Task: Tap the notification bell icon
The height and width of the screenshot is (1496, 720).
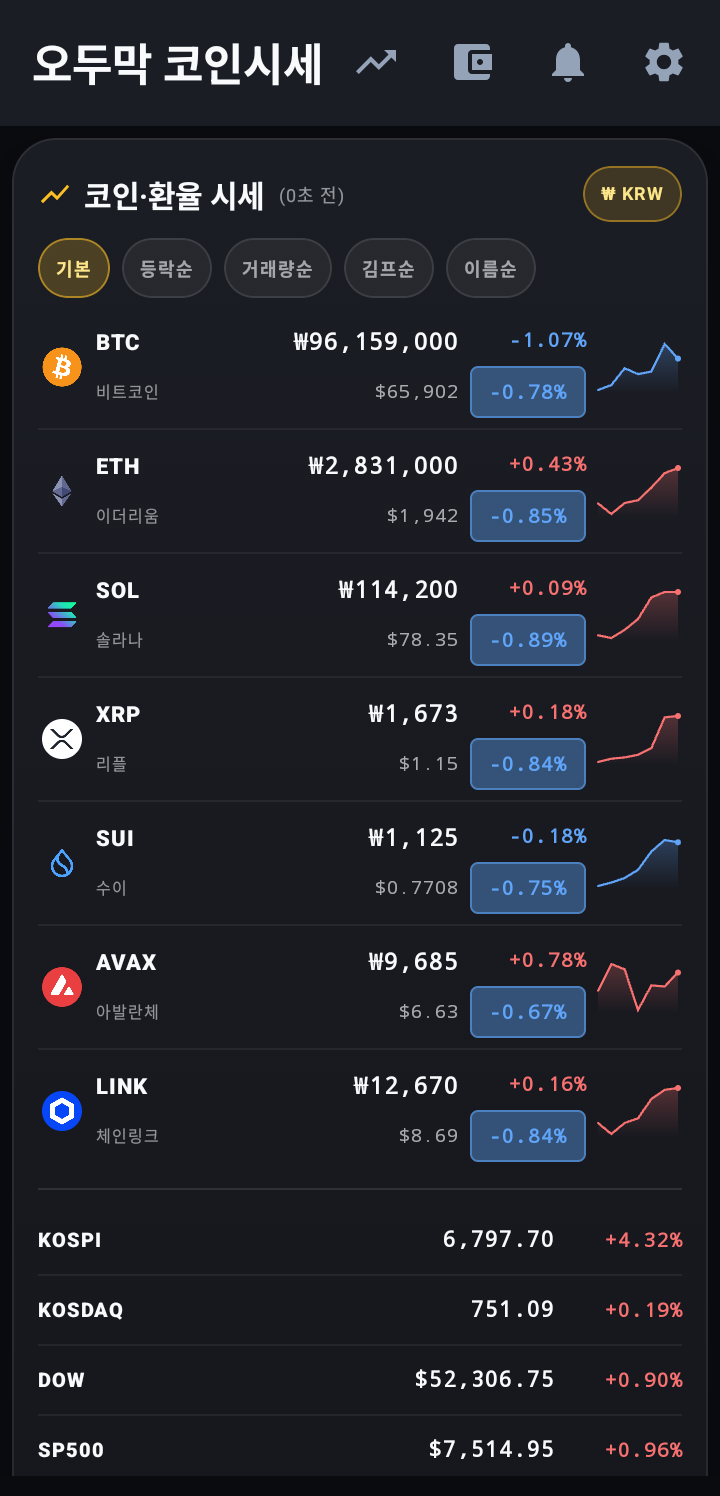Action: click(568, 63)
